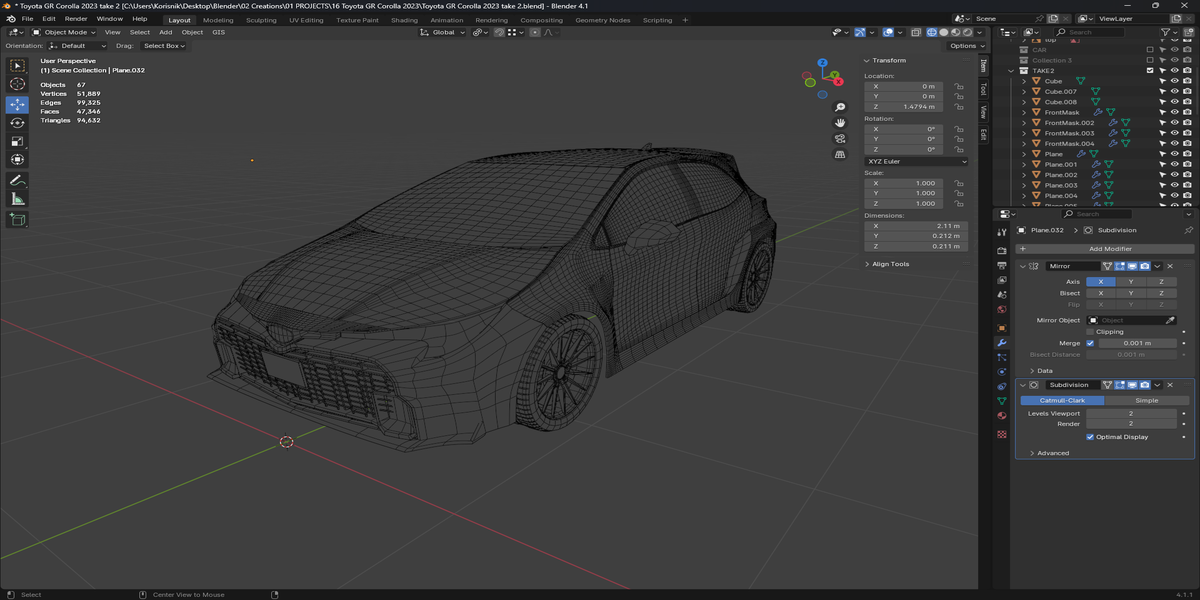Hide FrontMask in the outliner viewport
The image size is (1200, 600).
(1174, 112)
